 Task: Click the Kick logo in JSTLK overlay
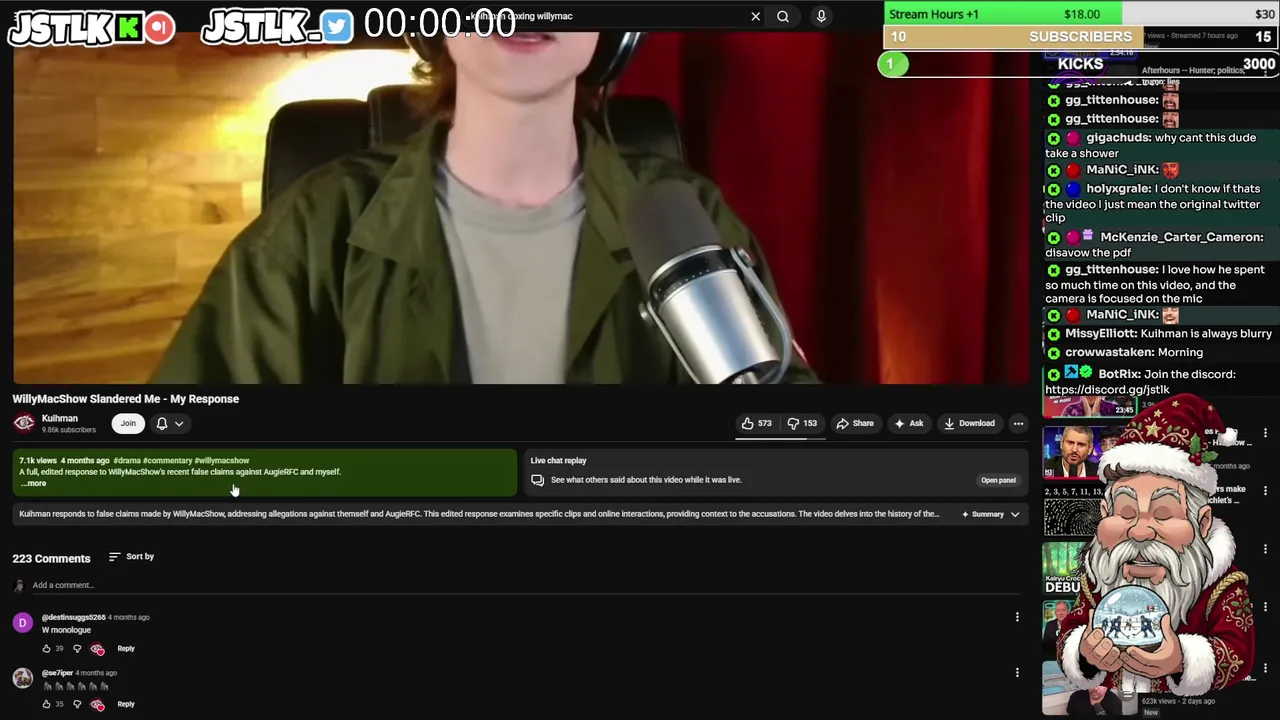pos(128,27)
